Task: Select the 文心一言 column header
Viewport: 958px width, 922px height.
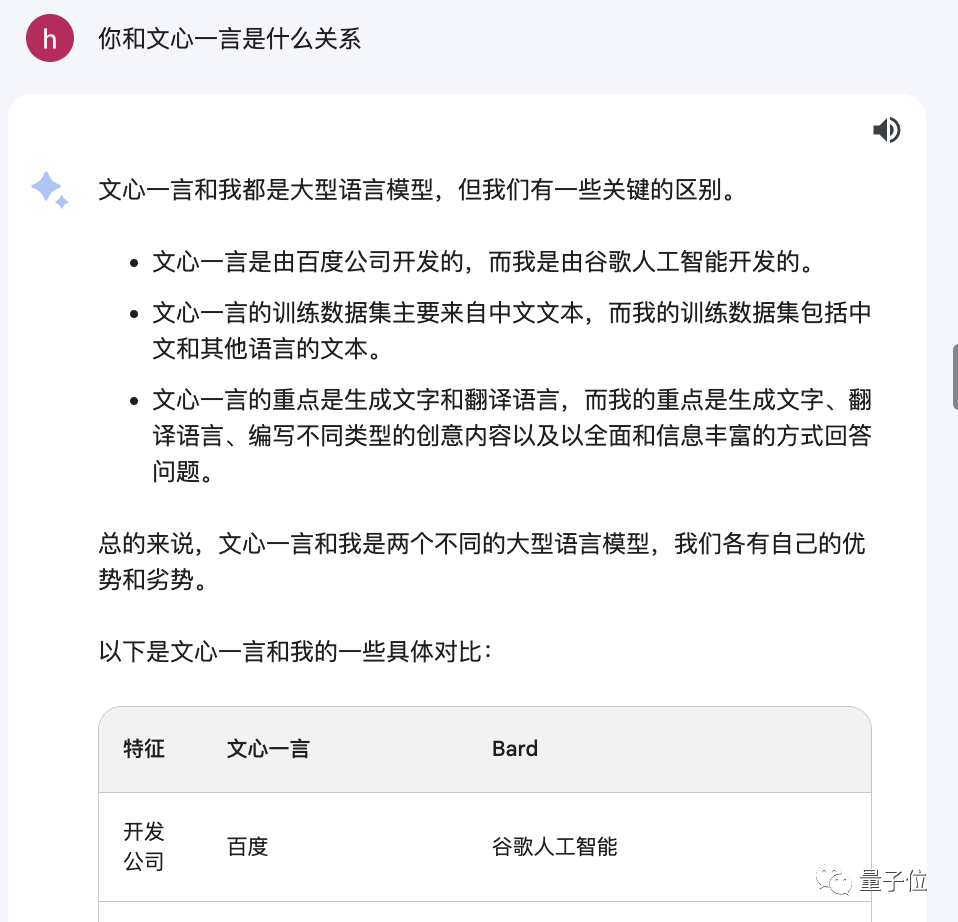Action: point(268,748)
